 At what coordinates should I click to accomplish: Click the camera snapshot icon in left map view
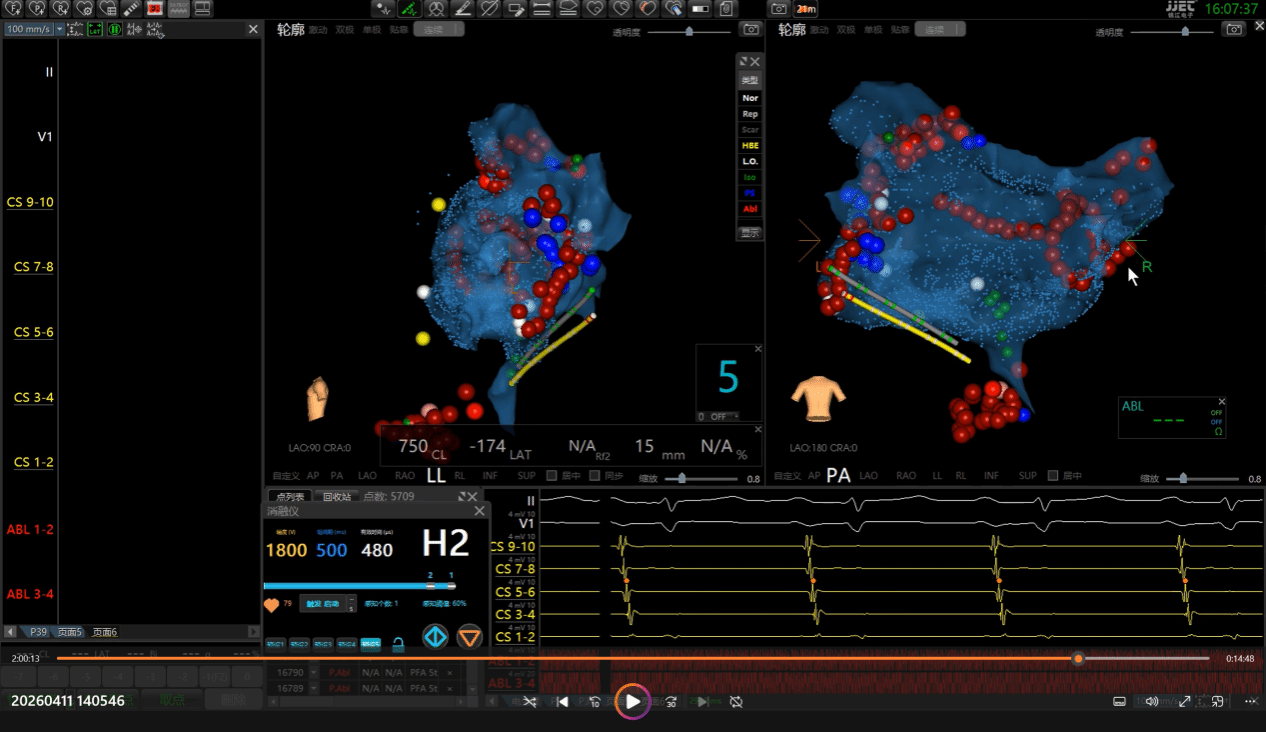pos(750,30)
